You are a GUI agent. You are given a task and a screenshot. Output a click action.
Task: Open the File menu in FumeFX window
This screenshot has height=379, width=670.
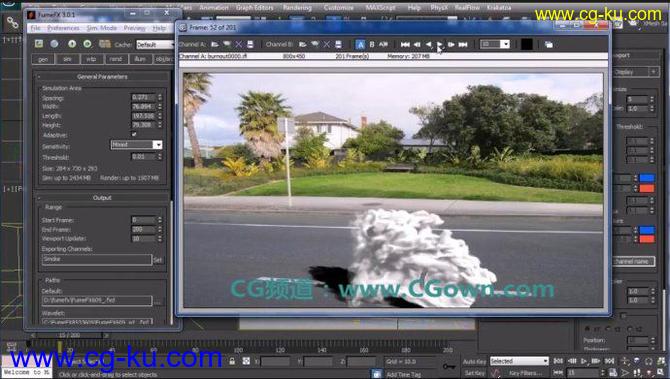(x=35, y=28)
